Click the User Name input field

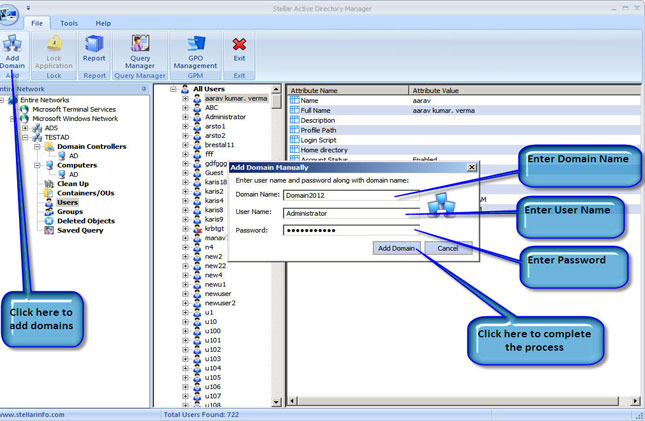click(351, 214)
